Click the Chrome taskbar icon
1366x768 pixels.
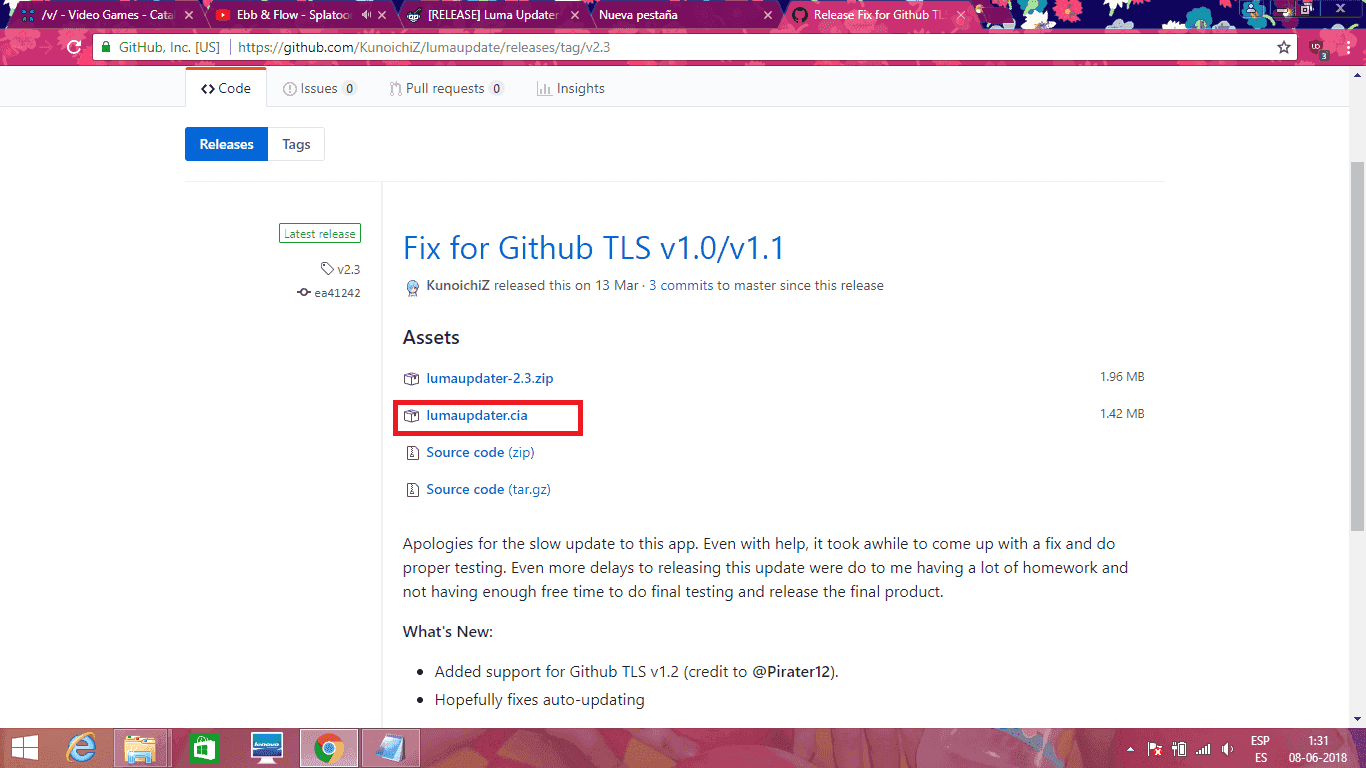click(x=328, y=747)
